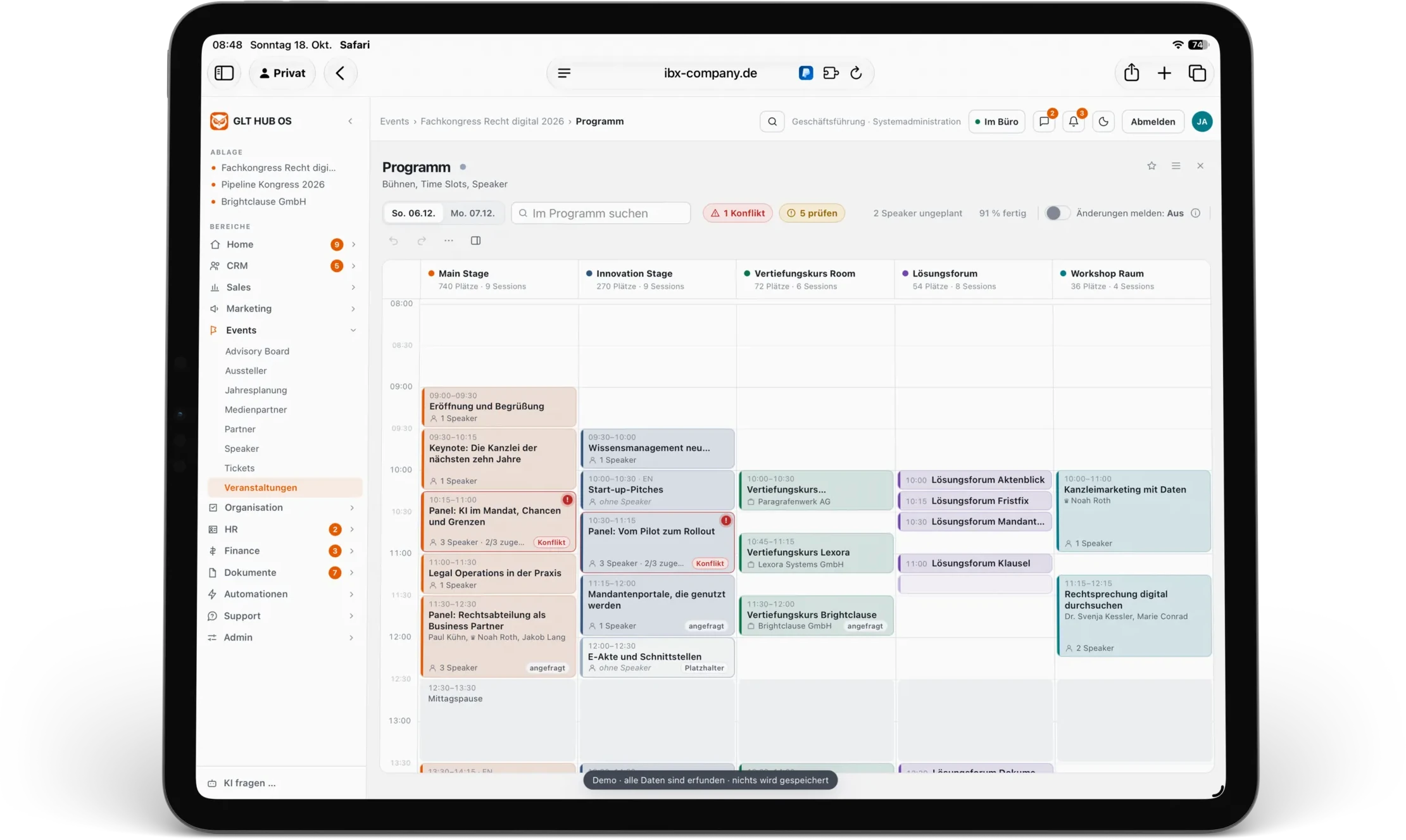
Task: Open the Safari sidebar panel icon
Action: (224, 73)
